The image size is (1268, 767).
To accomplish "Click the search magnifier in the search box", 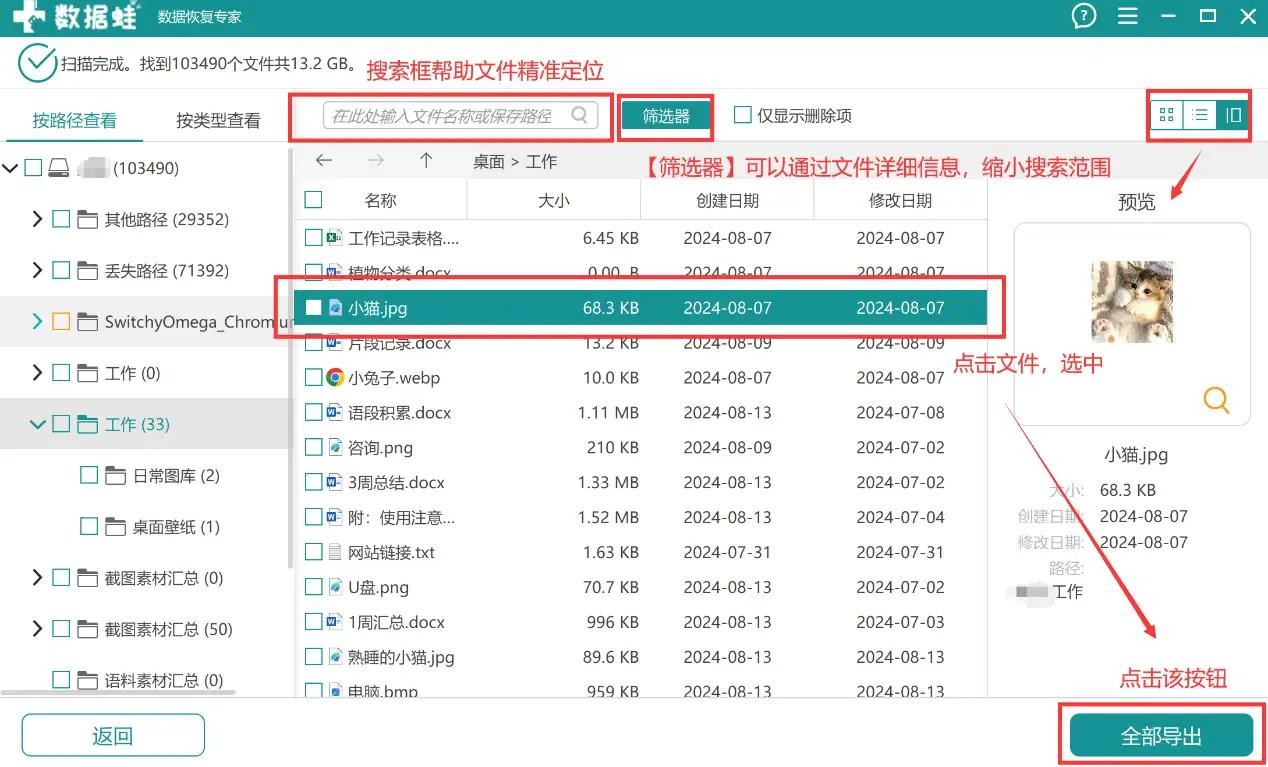I will pyautogui.click(x=580, y=115).
